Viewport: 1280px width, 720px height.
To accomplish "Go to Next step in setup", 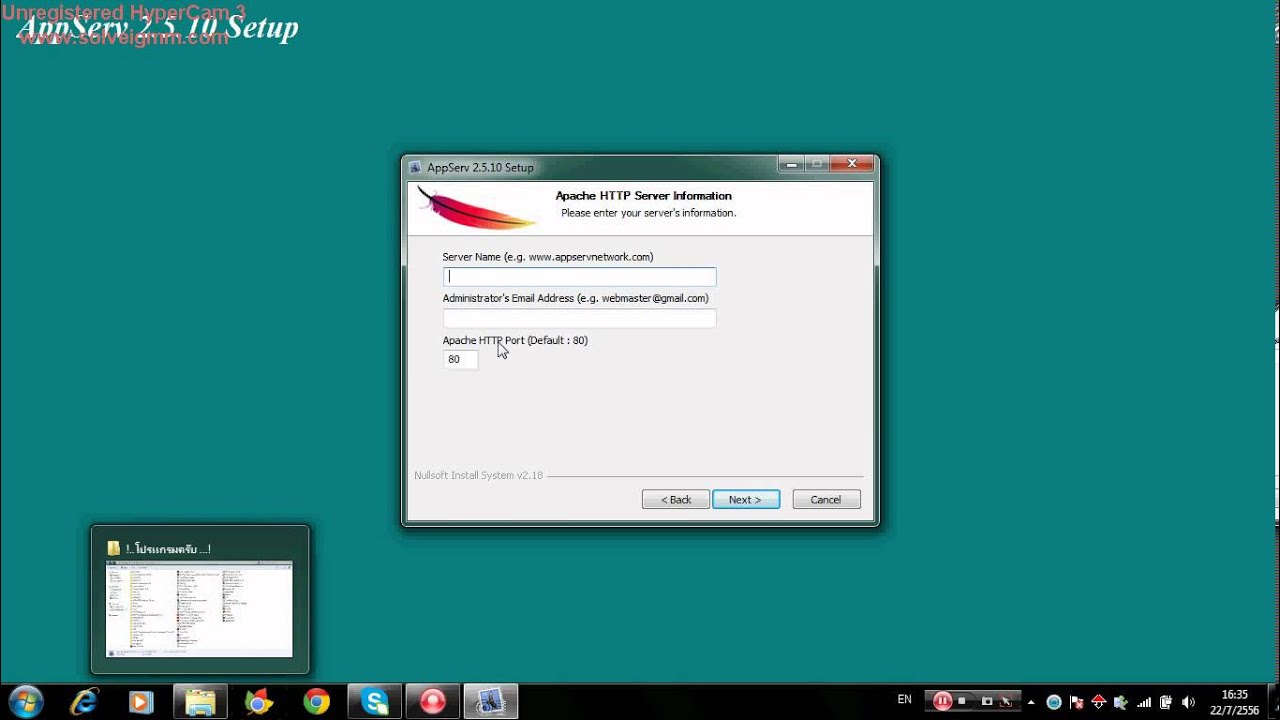I will click(x=746, y=499).
